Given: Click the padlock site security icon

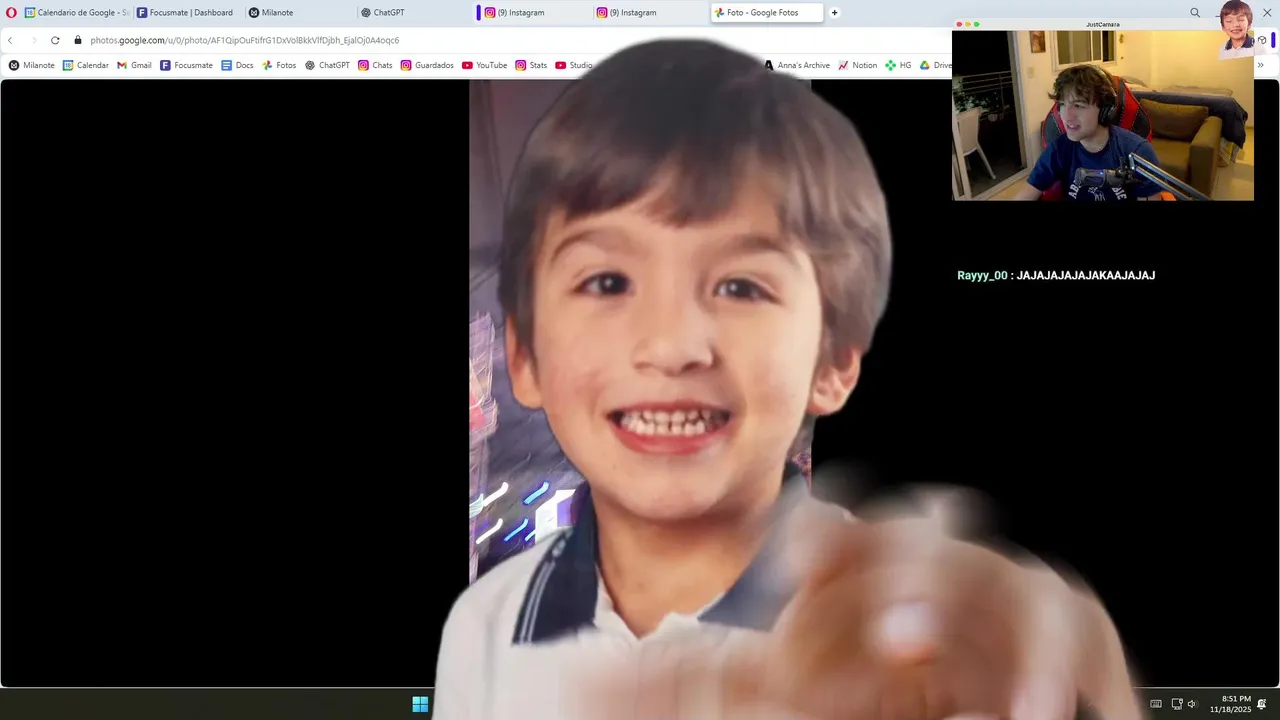Looking at the screenshot, I should pos(78,40).
